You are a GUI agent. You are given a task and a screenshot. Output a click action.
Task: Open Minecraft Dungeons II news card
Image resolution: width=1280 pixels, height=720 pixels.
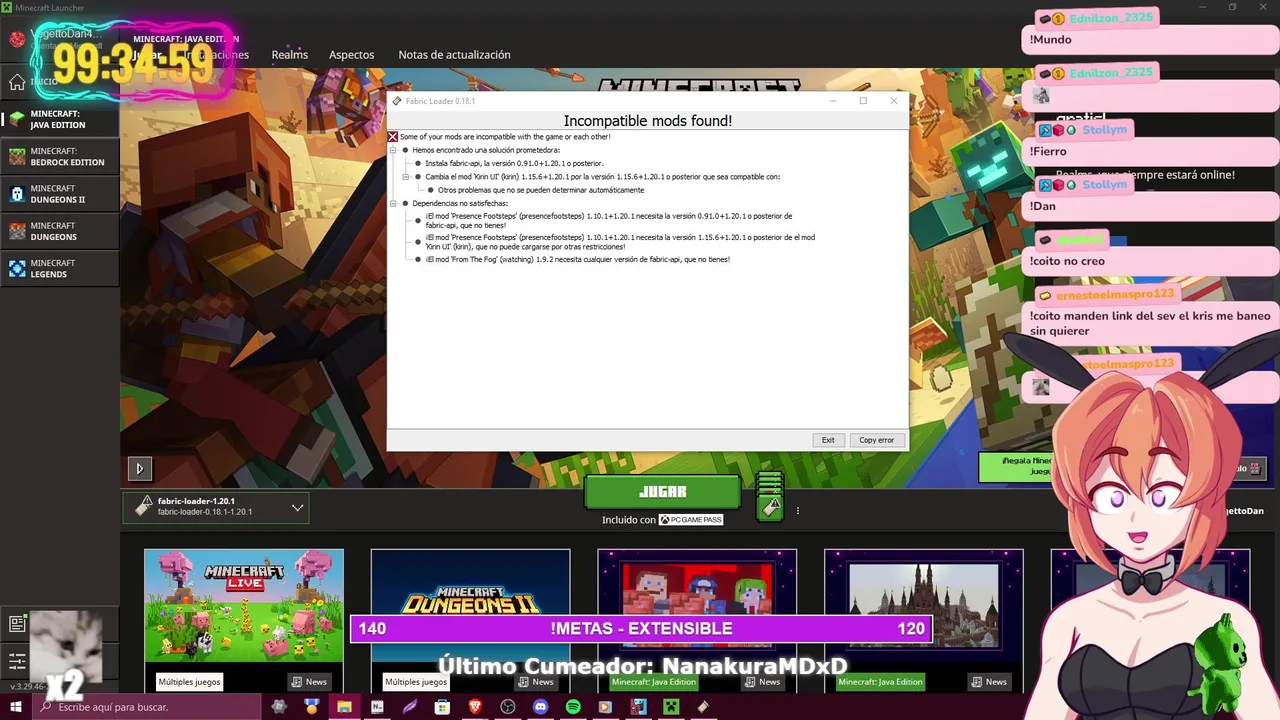470,620
